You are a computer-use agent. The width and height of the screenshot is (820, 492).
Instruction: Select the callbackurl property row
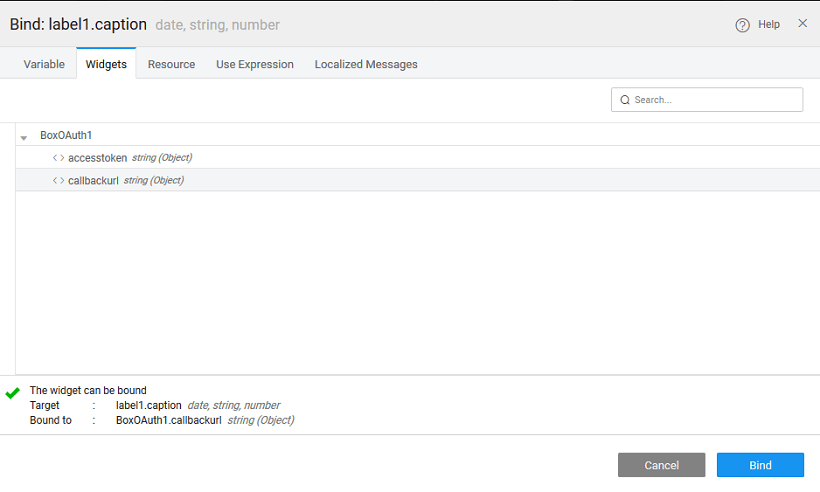click(95, 181)
